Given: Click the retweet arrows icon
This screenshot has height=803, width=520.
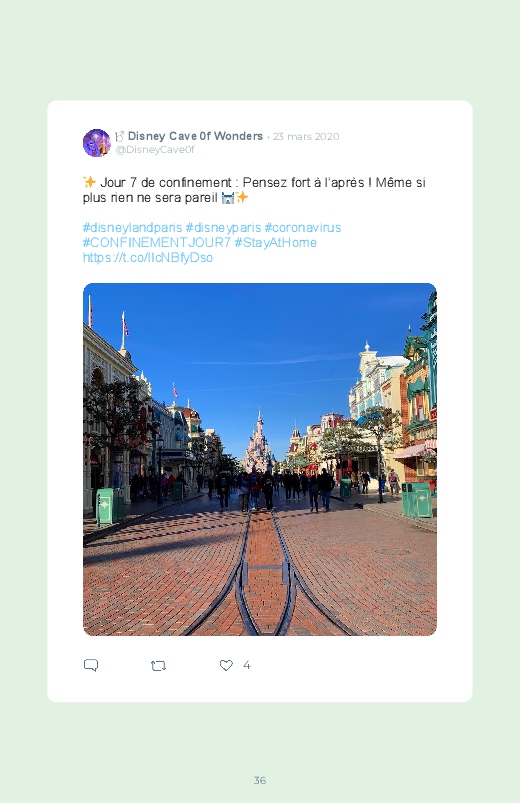Looking at the screenshot, I should coord(158,666).
